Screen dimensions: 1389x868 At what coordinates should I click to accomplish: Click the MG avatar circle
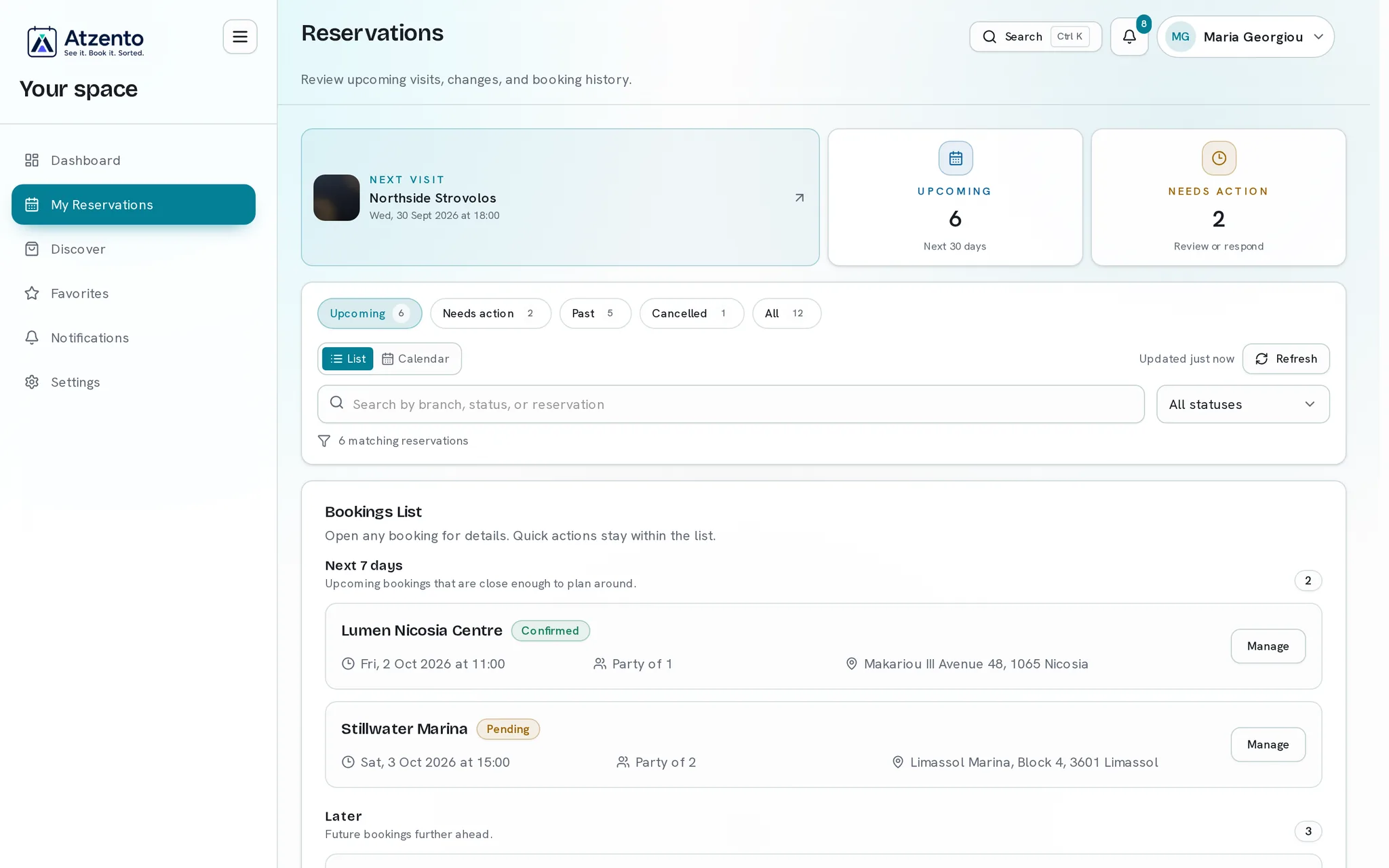pos(1180,37)
